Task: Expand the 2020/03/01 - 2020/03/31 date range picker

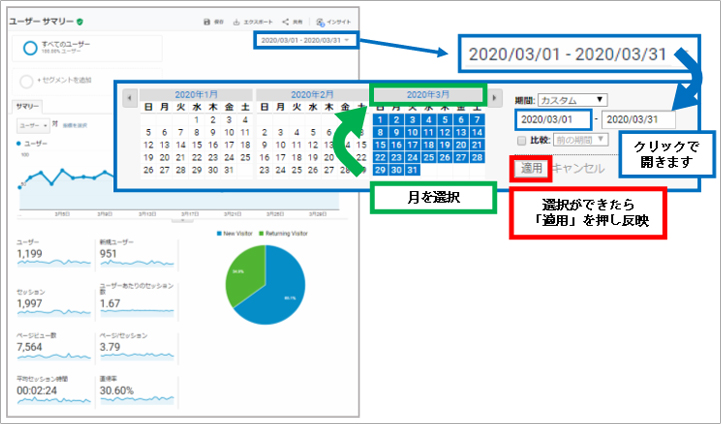Action: pyautogui.click(x=302, y=41)
